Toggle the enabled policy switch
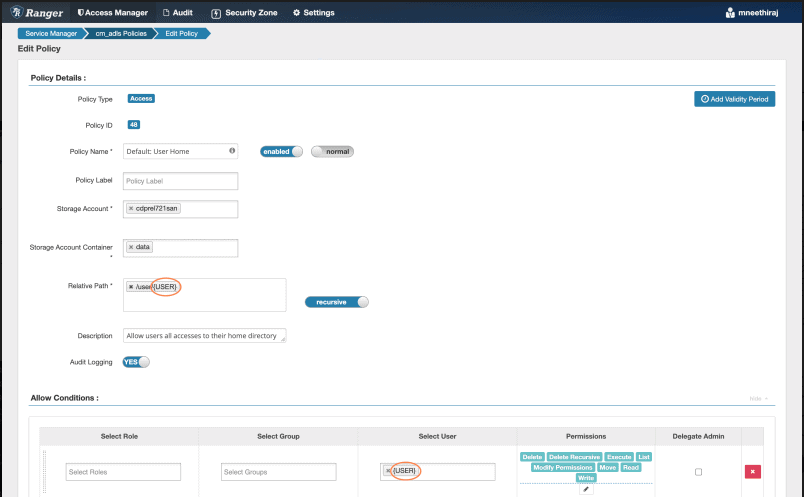 click(281, 152)
